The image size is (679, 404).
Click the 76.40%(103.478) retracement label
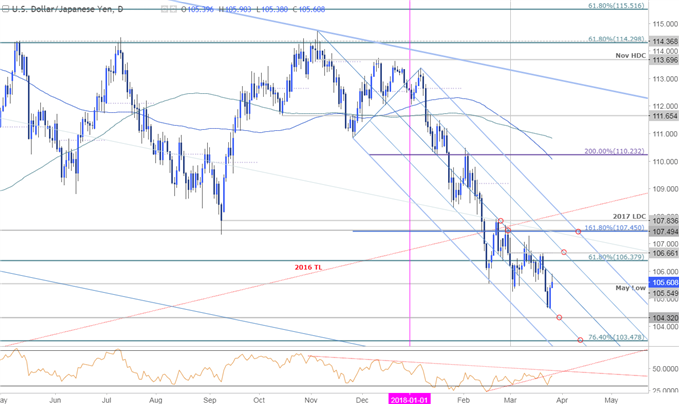click(x=616, y=337)
